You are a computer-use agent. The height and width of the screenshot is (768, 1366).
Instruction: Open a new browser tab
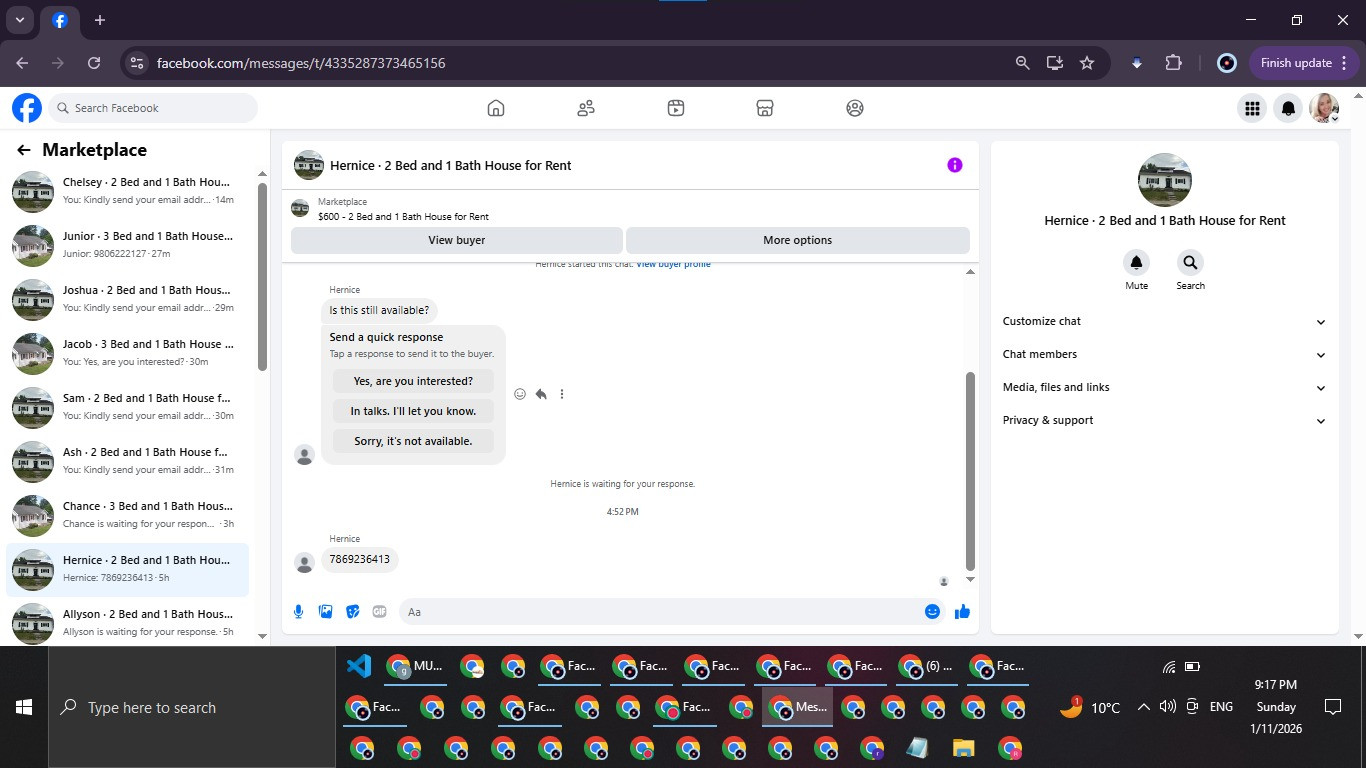[100, 20]
